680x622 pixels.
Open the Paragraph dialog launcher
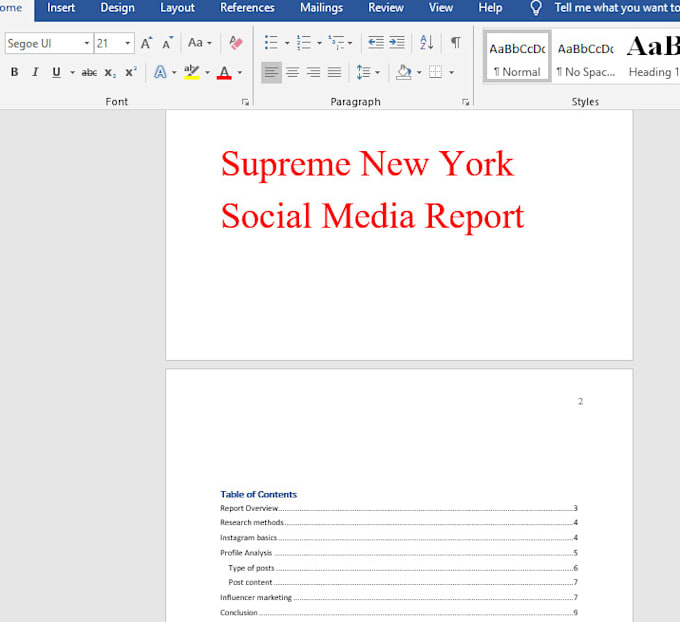(x=465, y=102)
